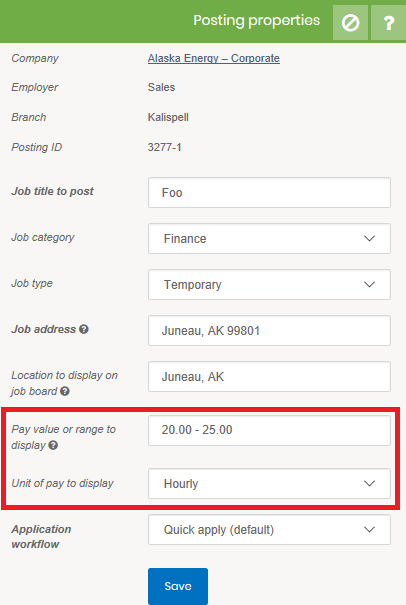Open the Job category dropdown showing Finance
The height and width of the screenshot is (605, 406).
point(269,238)
